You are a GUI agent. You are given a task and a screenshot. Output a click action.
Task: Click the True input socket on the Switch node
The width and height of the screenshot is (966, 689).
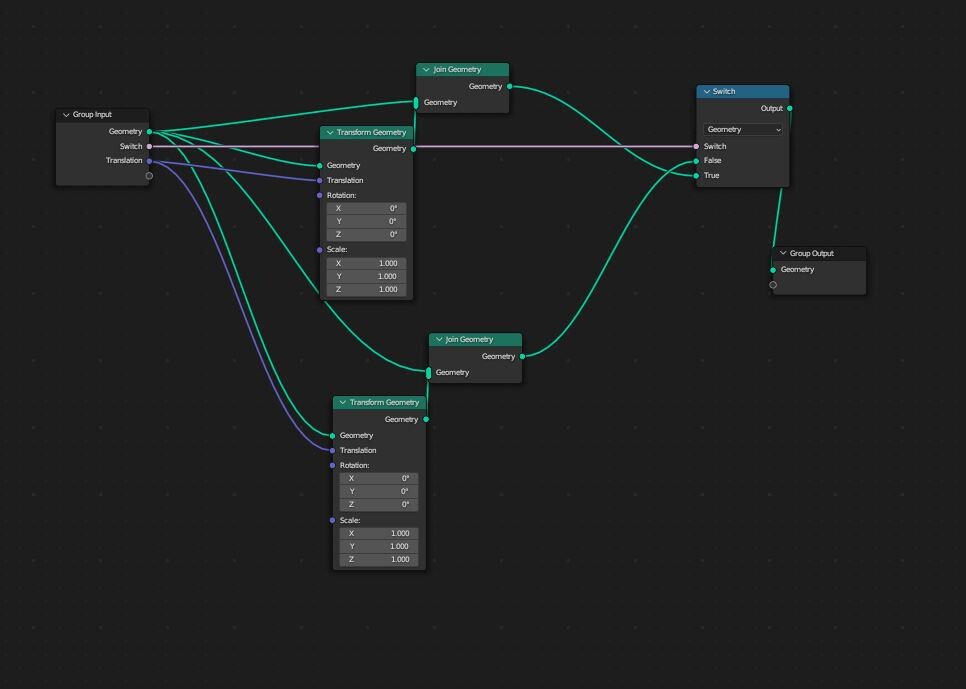[697, 175]
